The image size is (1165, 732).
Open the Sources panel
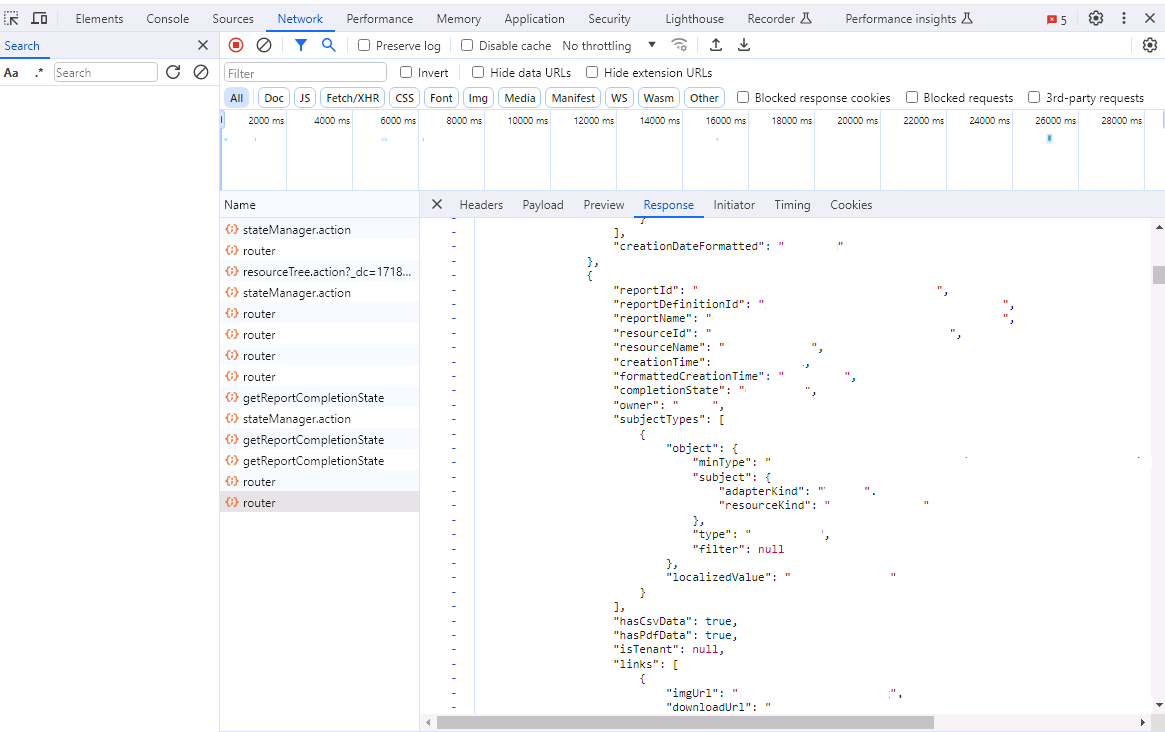(233, 19)
